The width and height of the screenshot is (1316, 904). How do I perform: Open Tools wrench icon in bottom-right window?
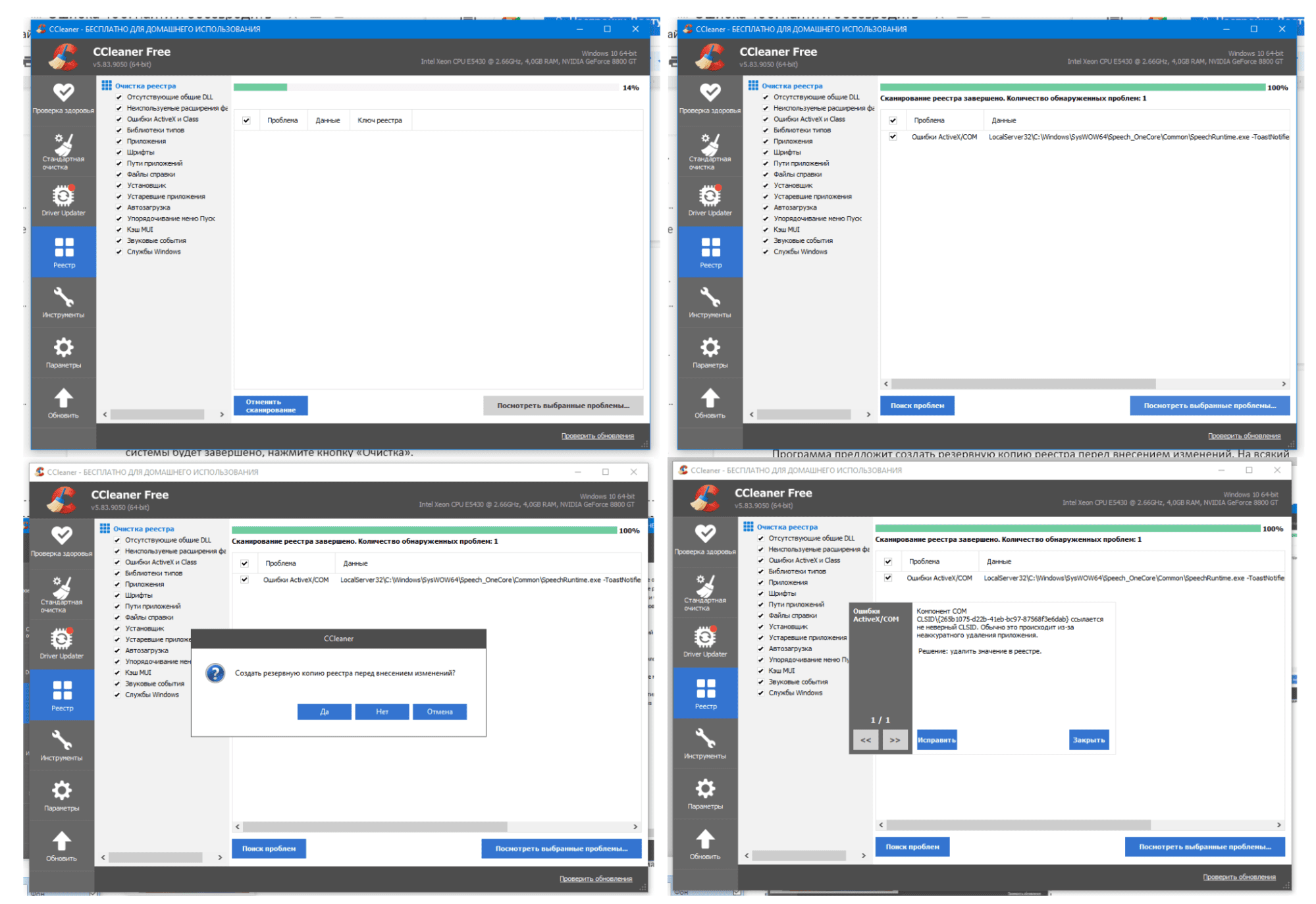[705, 739]
